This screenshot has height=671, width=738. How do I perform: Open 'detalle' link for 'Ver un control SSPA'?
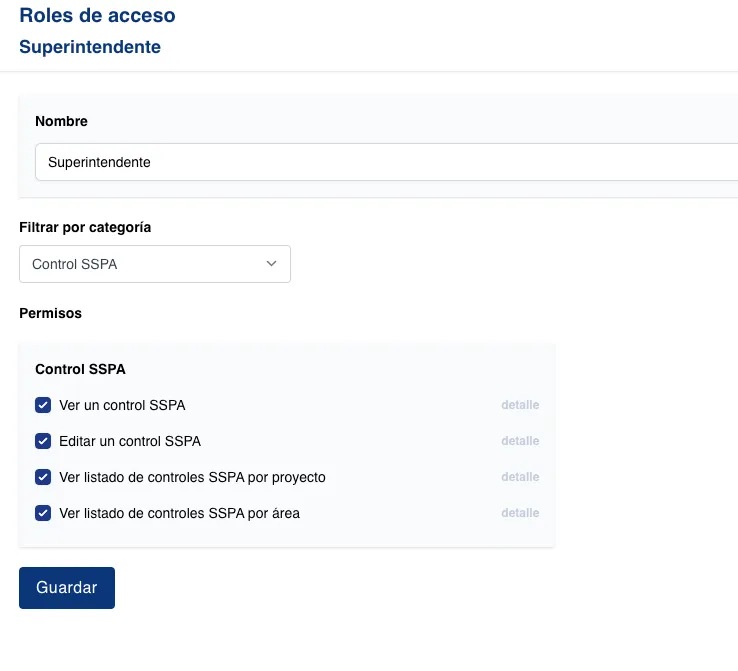[520, 405]
